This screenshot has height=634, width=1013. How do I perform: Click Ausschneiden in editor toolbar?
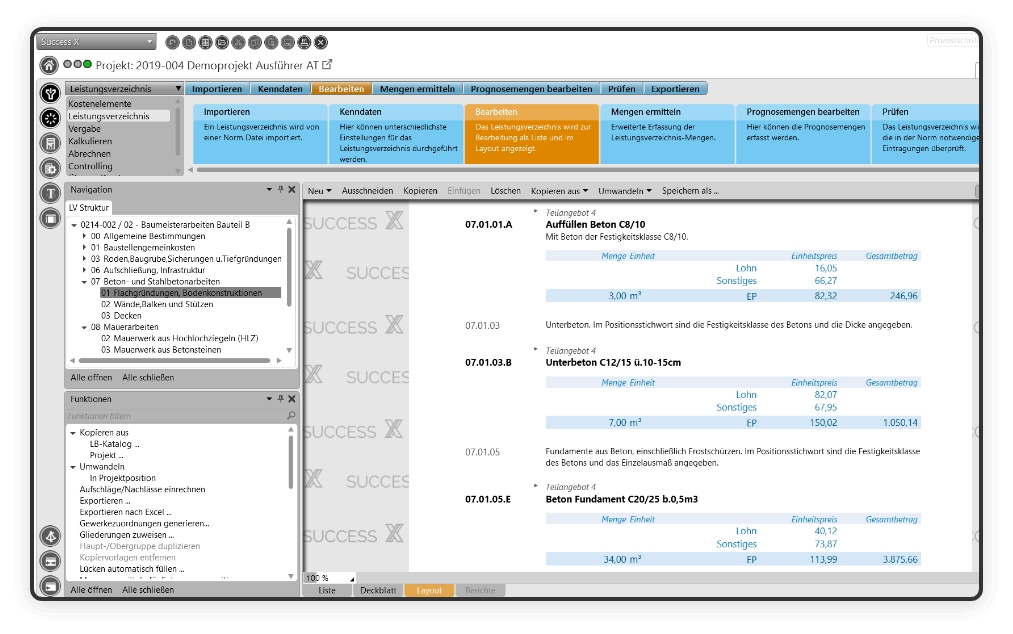point(367,191)
